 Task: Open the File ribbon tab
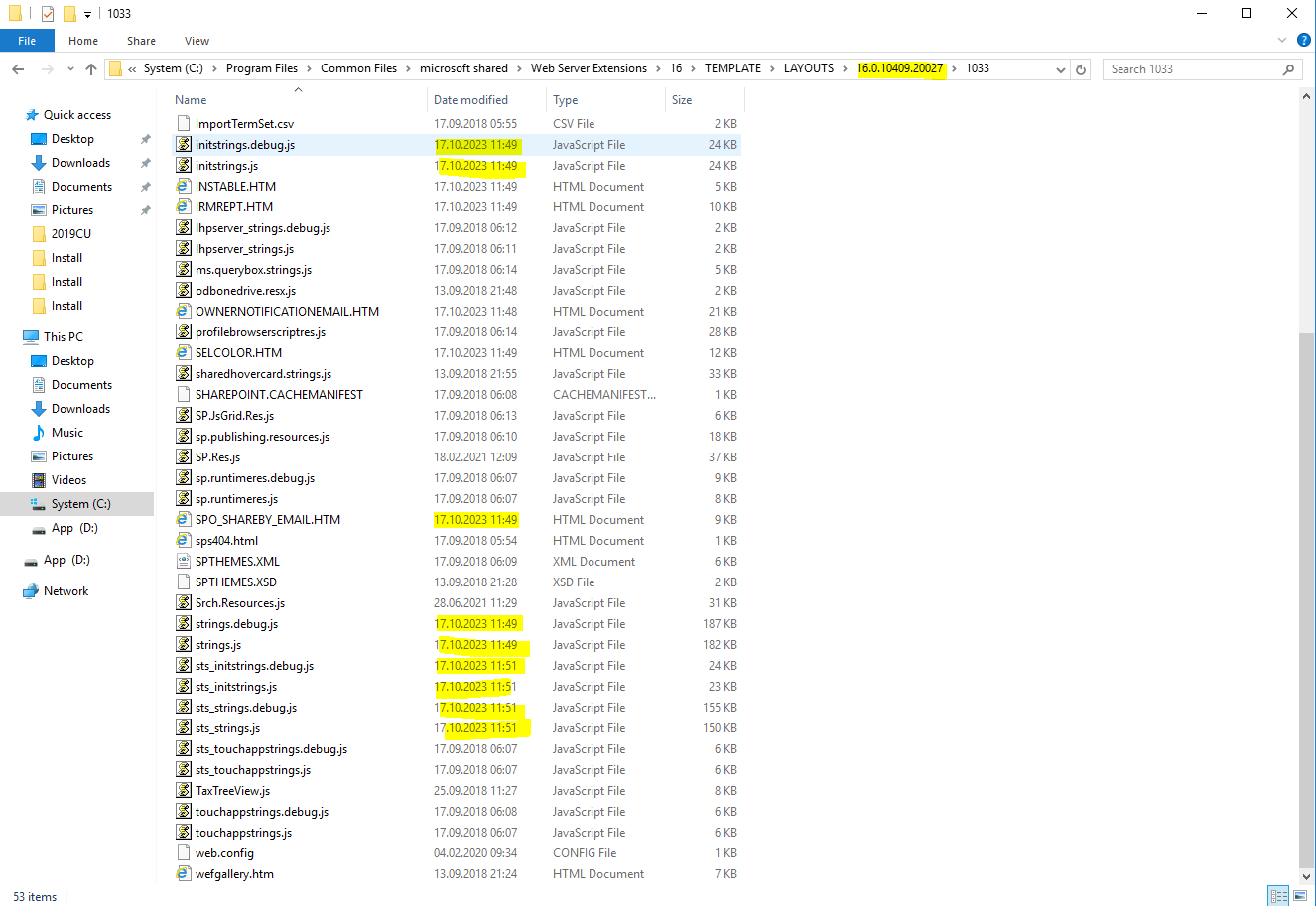[x=27, y=41]
